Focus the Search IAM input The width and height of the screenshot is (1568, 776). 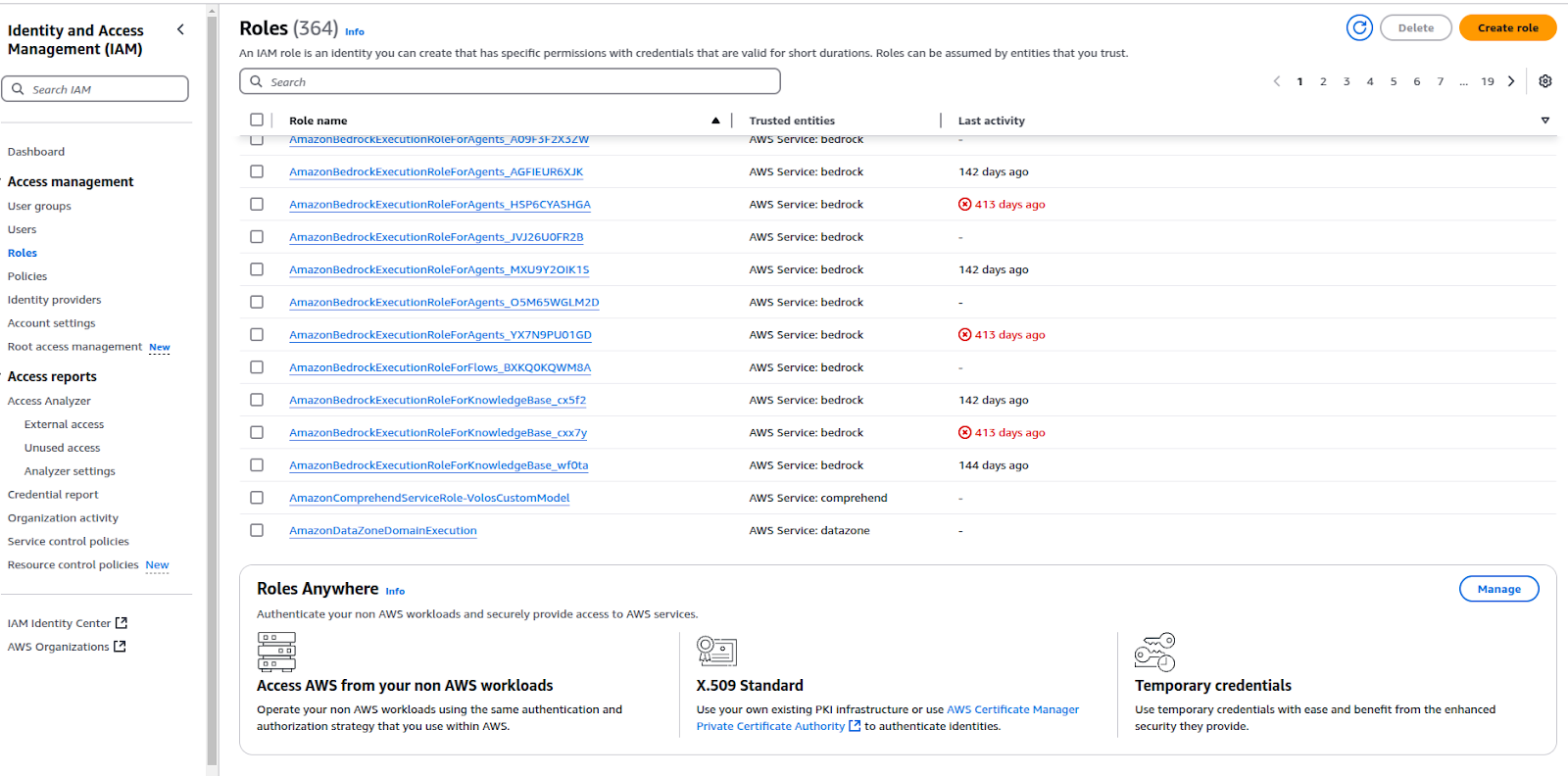95,89
